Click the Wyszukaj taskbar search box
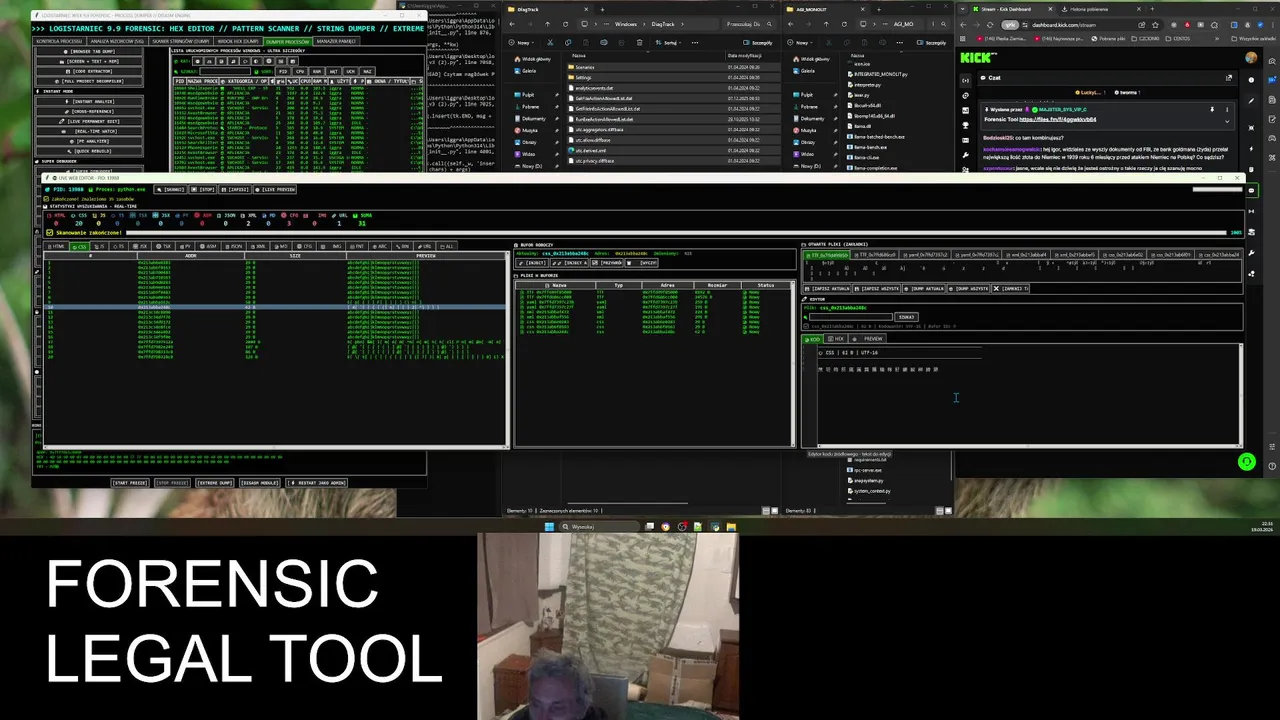 (x=598, y=526)
